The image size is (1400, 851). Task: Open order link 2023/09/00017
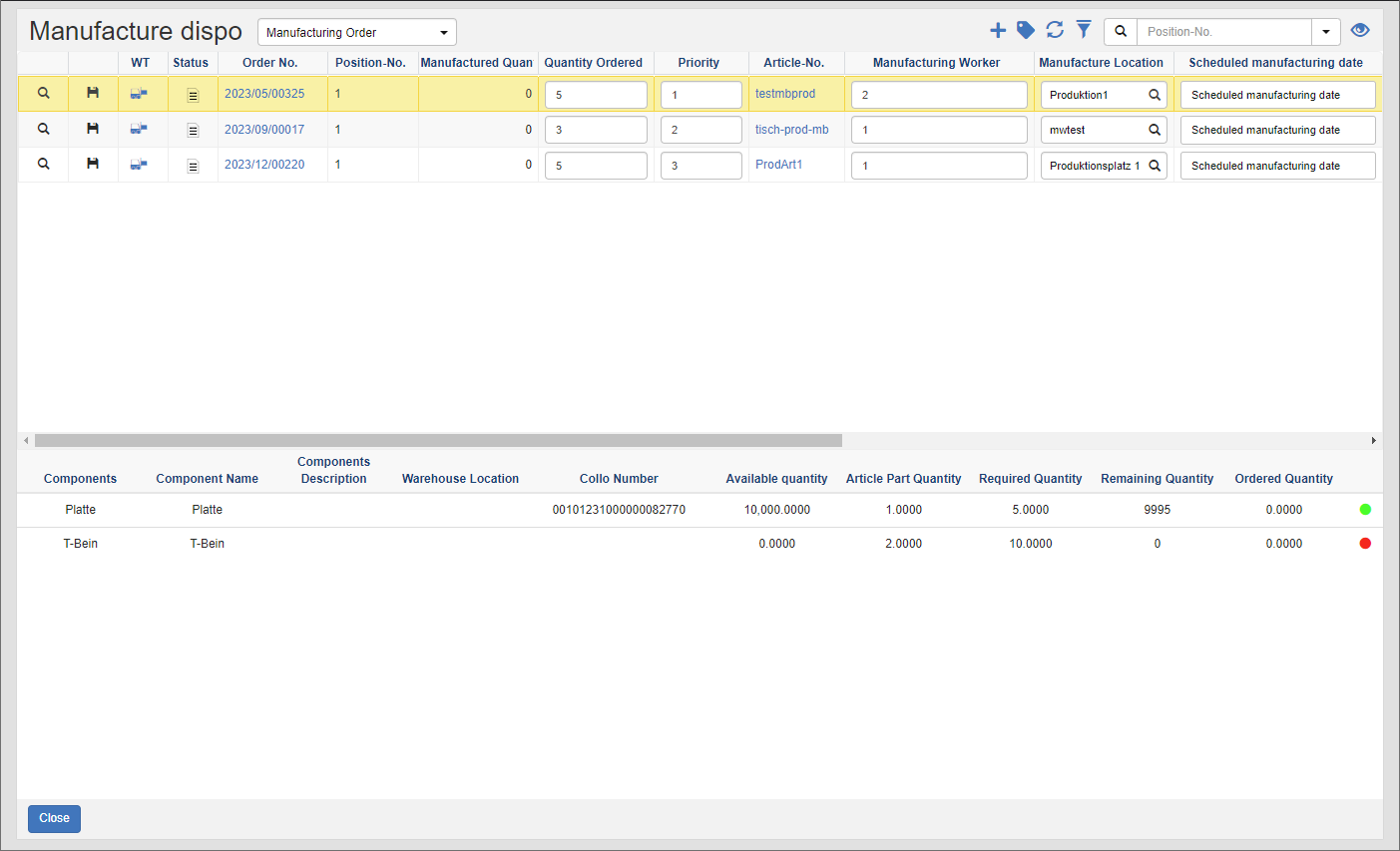click(x=264, y=130)
